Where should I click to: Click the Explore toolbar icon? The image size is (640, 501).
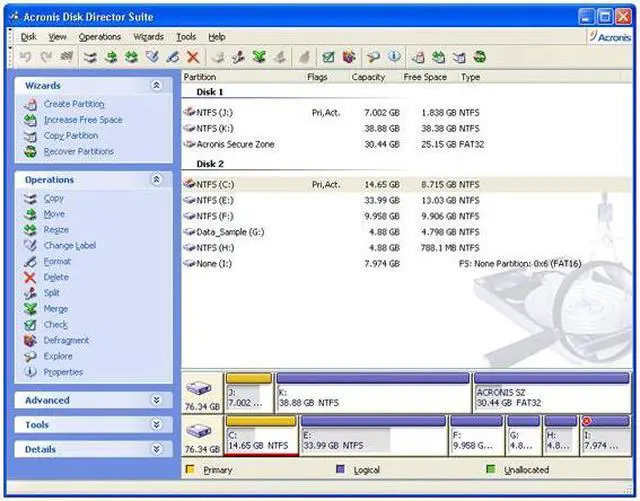coord(373,57)
